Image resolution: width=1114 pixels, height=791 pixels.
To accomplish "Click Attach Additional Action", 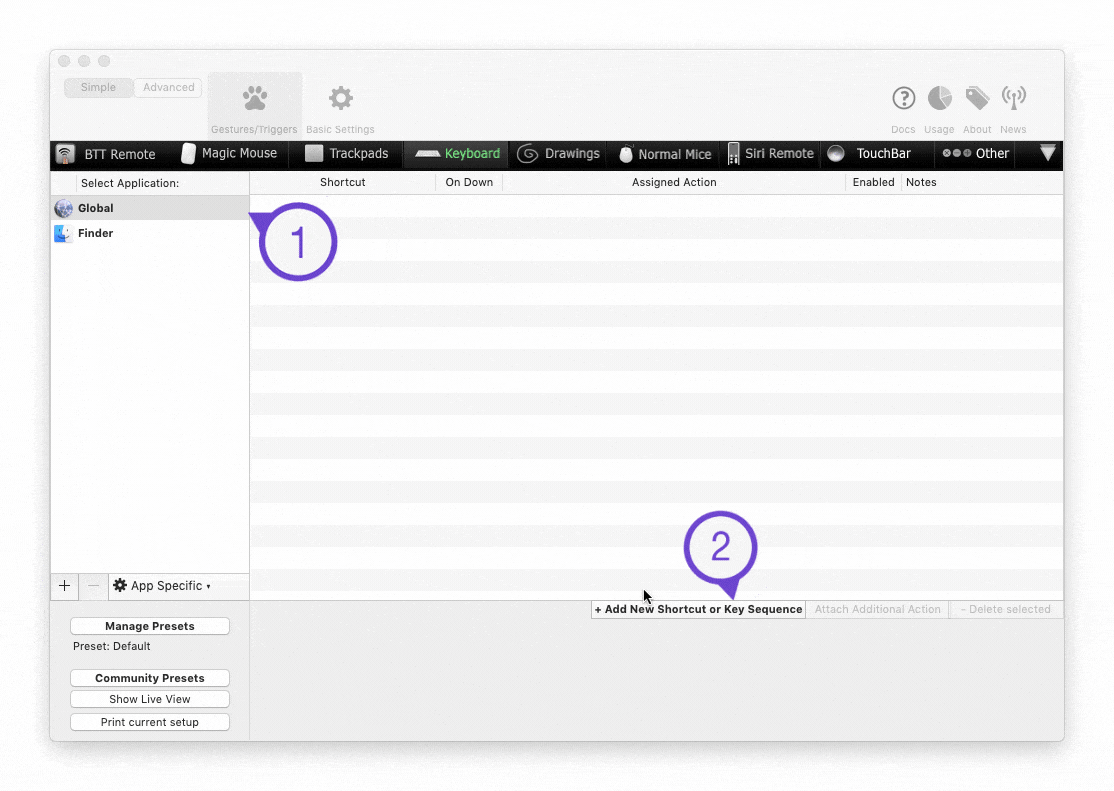I will pos(877,609).
